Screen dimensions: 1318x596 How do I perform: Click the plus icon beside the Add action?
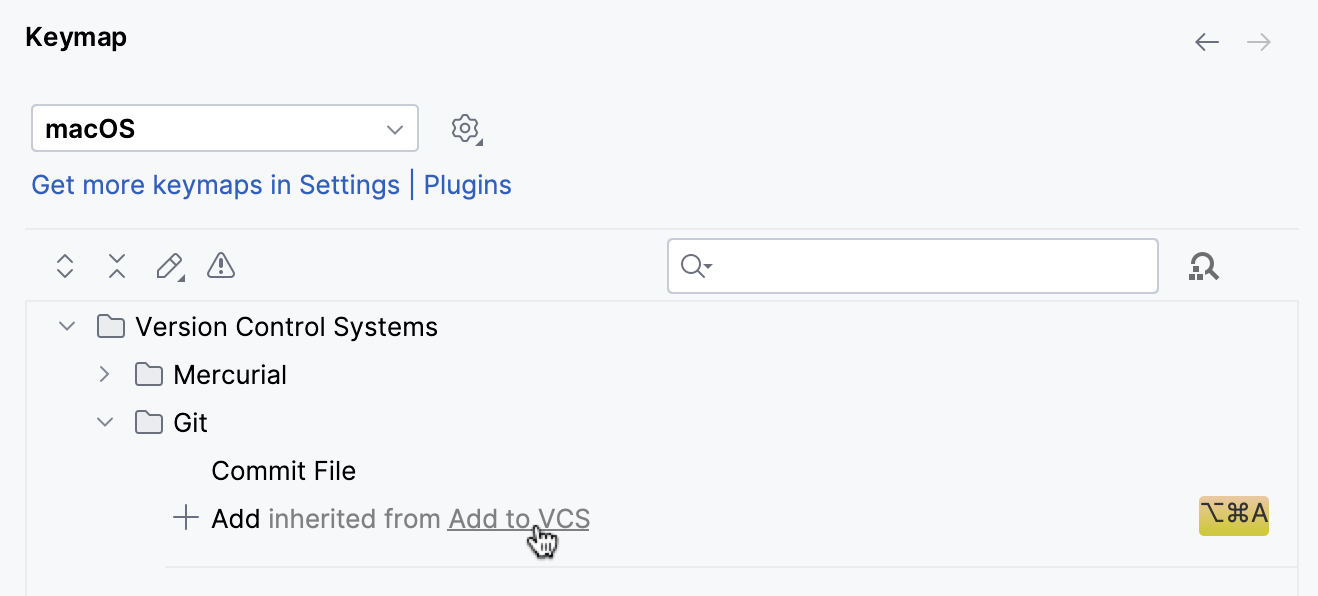coord(185,518)
